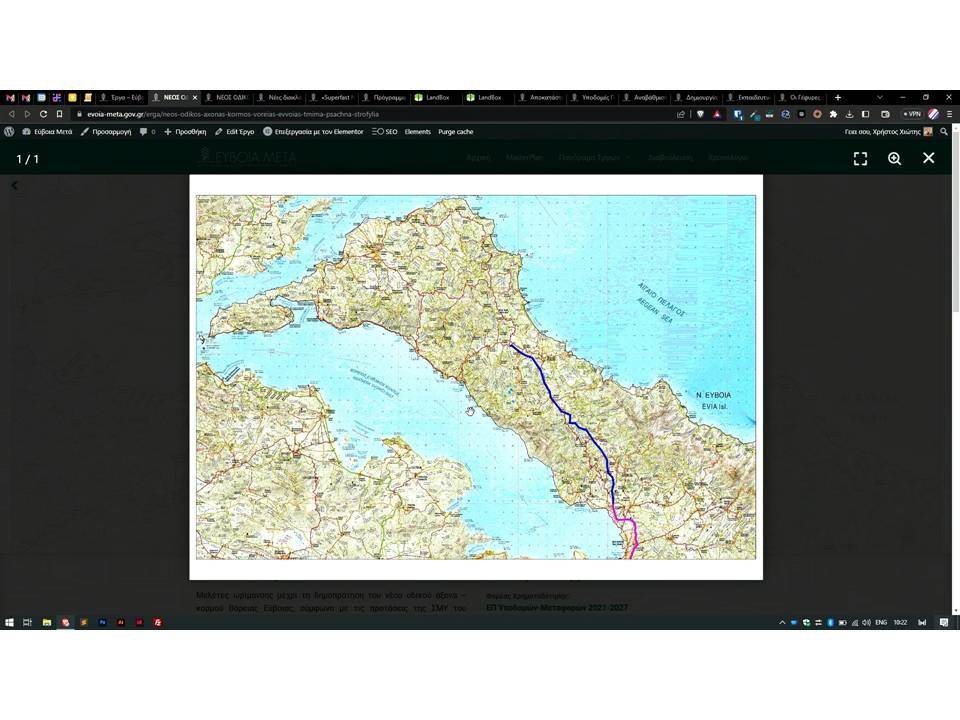Toggle fullscreen in the lightbox viewer
Viewport: 960px width, 720px height.
tap(860, 159)
